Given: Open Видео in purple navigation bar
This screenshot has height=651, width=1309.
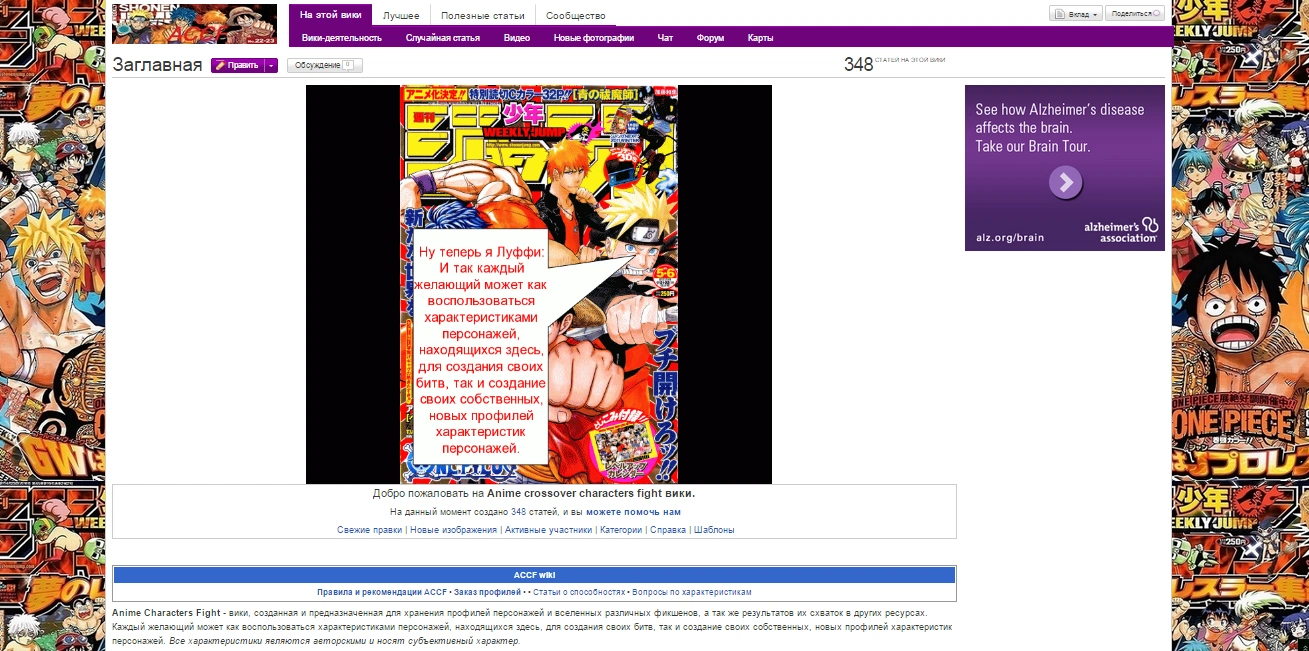Looking at the screenshot, I should click(517, 38).
